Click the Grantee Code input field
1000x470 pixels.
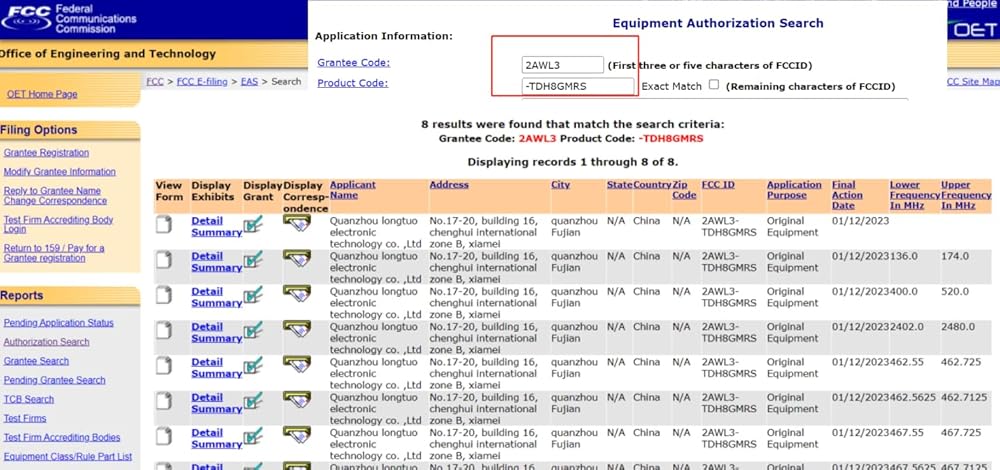tap(563, 65)
